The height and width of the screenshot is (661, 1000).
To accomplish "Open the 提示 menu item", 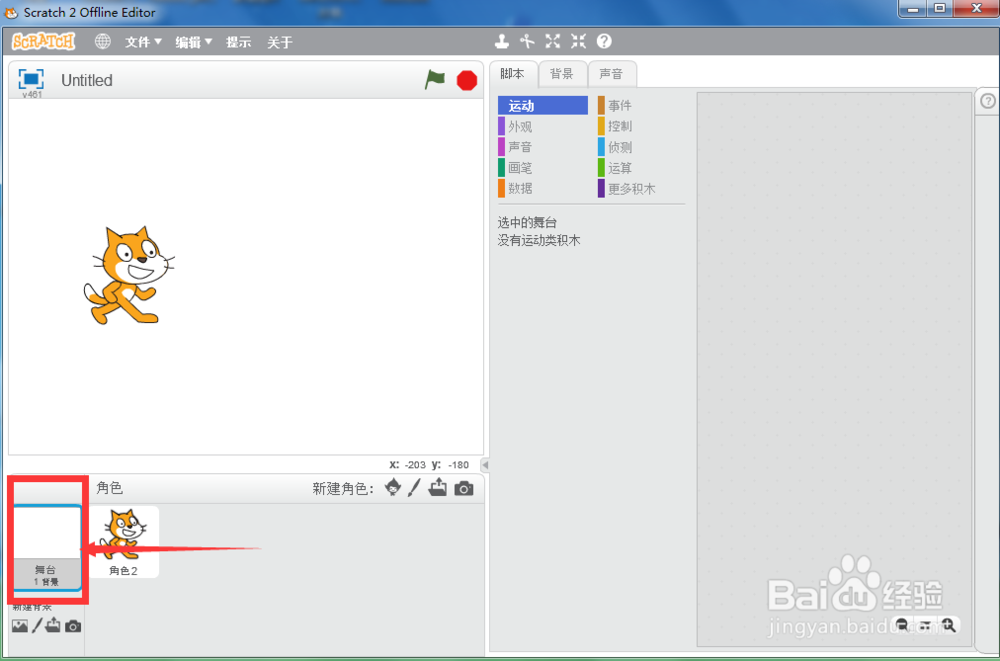I will coord(239,42).
